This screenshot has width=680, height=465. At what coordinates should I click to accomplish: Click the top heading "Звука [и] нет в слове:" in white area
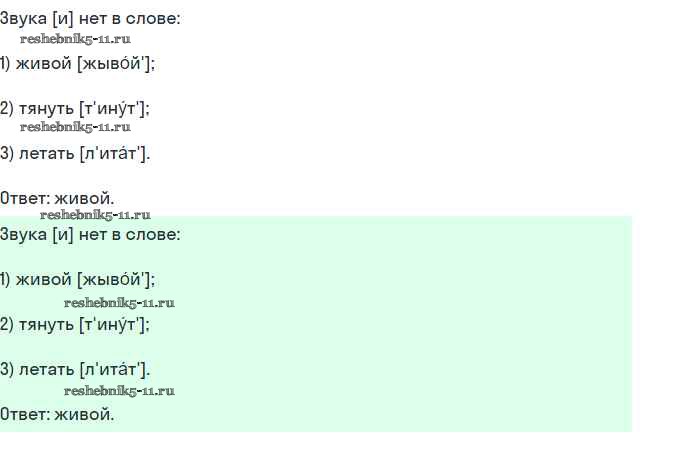coord(90,18)
